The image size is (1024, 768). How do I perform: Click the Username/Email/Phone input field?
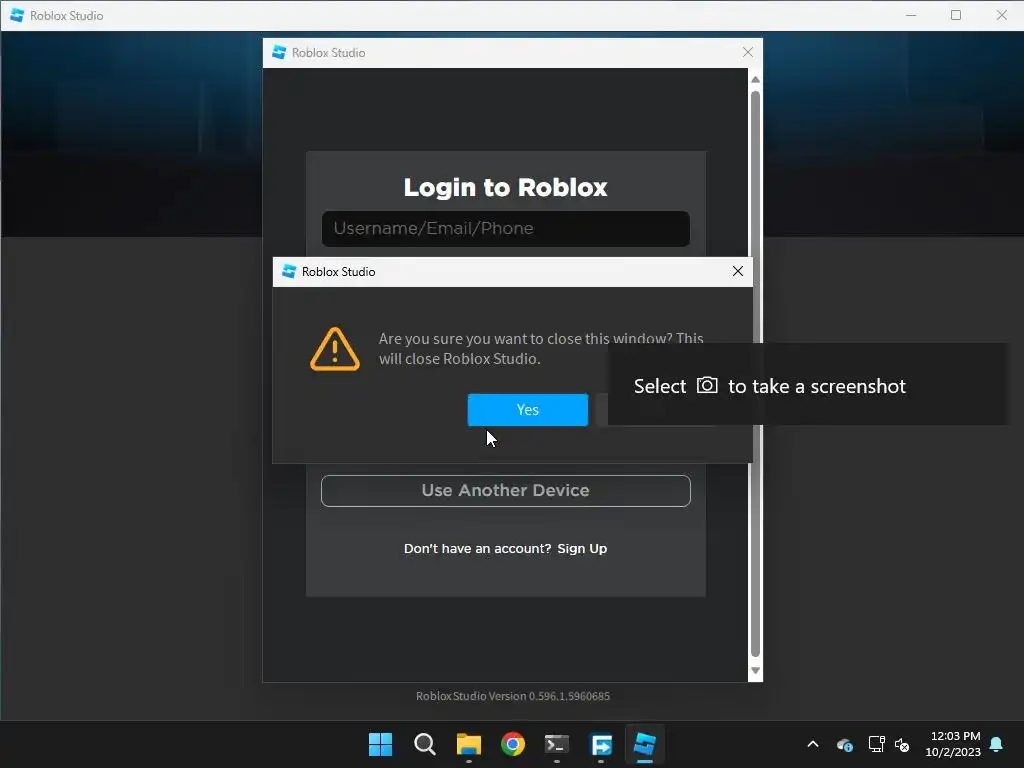(x=505, y=229)
